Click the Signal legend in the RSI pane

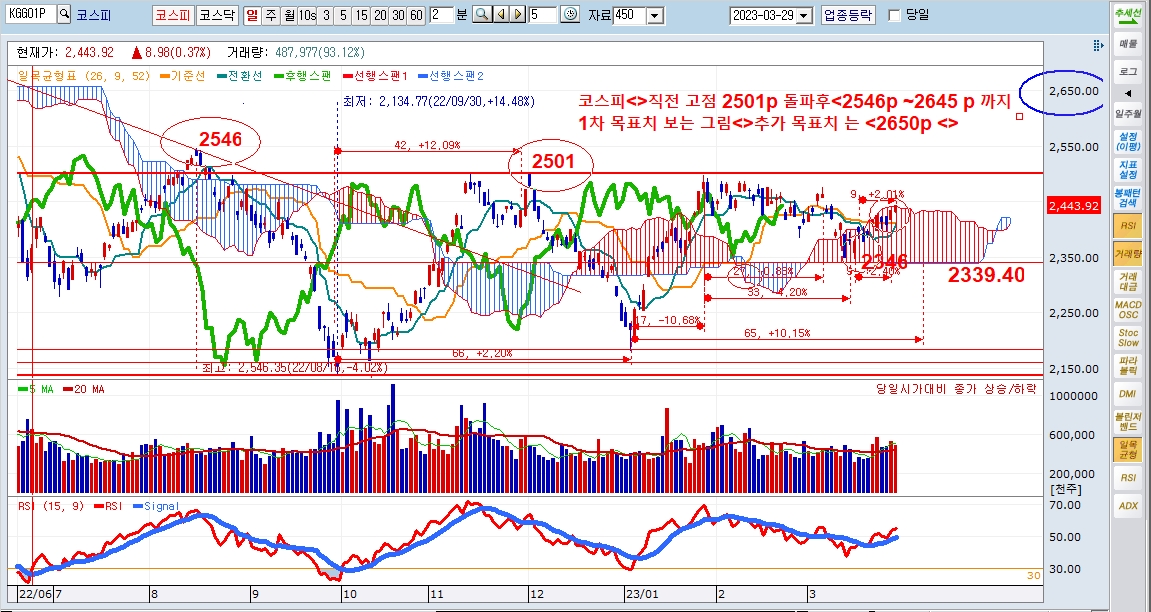(x=156, y=506)
